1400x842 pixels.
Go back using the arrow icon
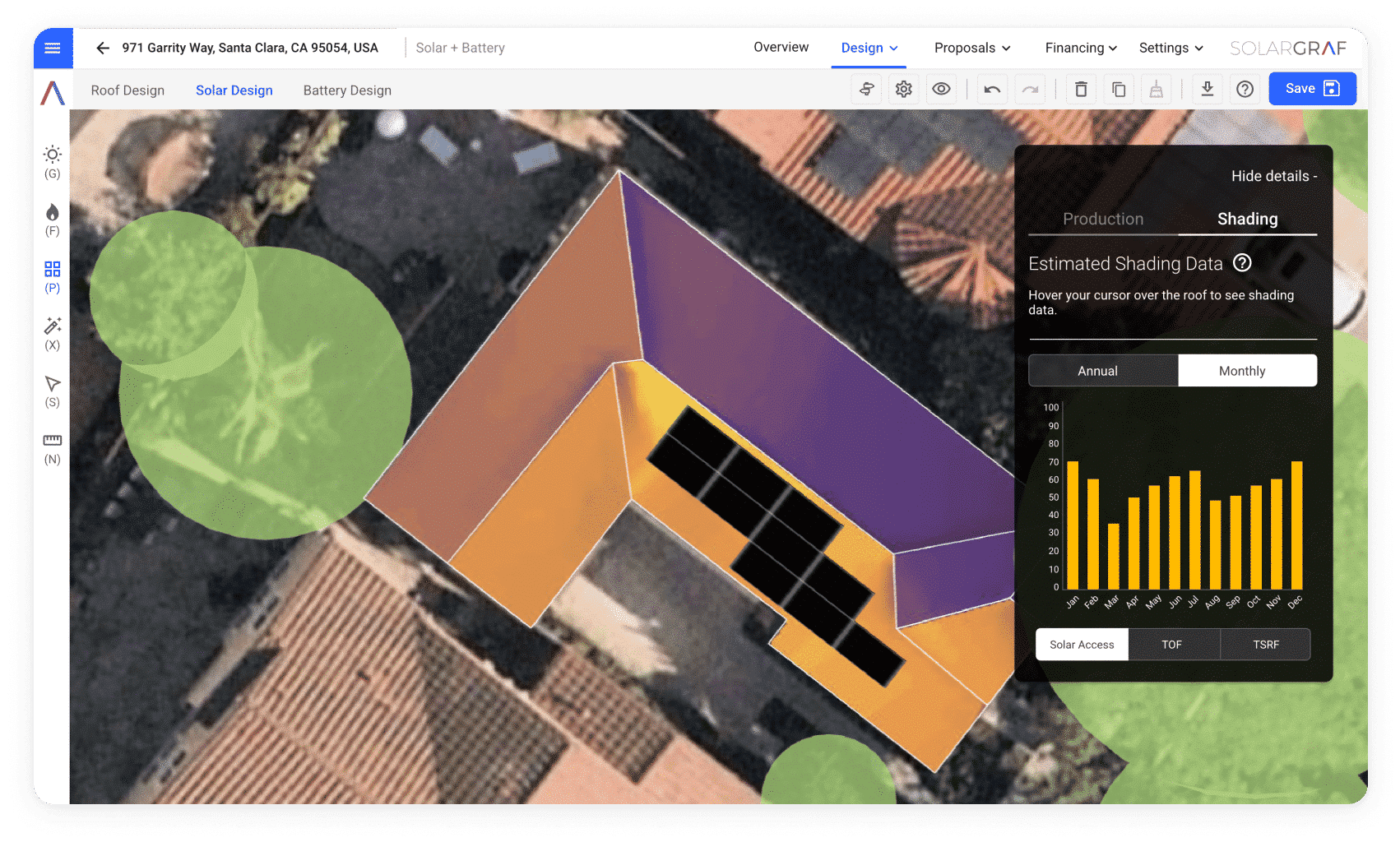point(103,48)
